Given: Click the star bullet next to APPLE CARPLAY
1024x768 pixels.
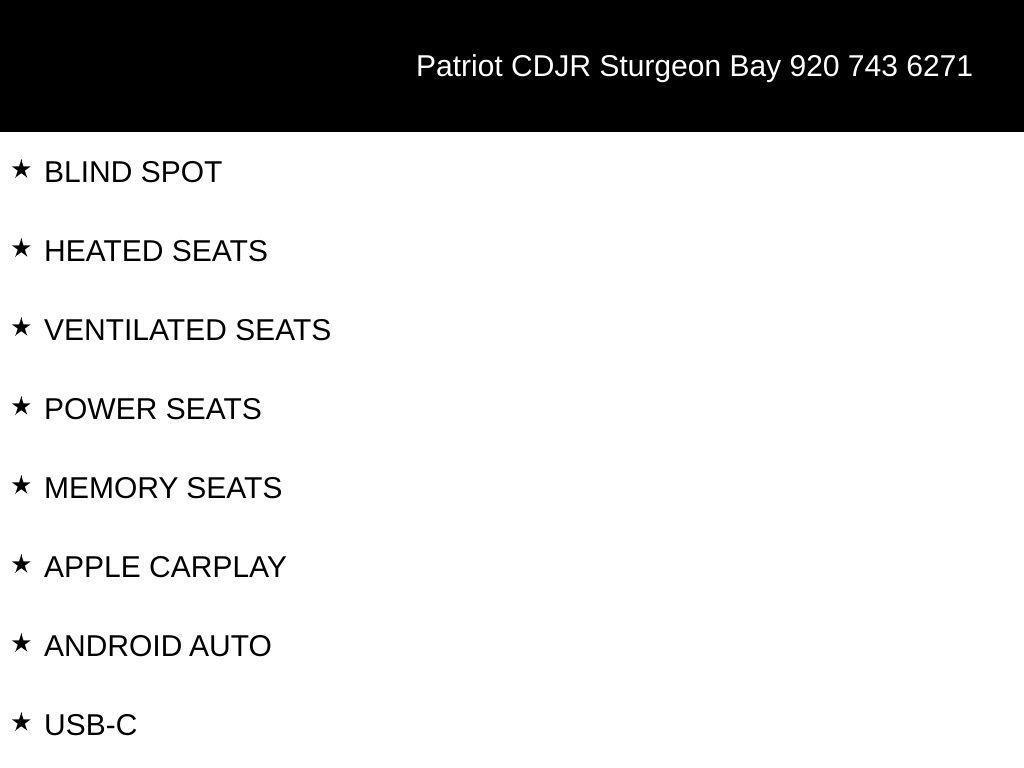Looking at the screenshot, I should pos(21,564).
